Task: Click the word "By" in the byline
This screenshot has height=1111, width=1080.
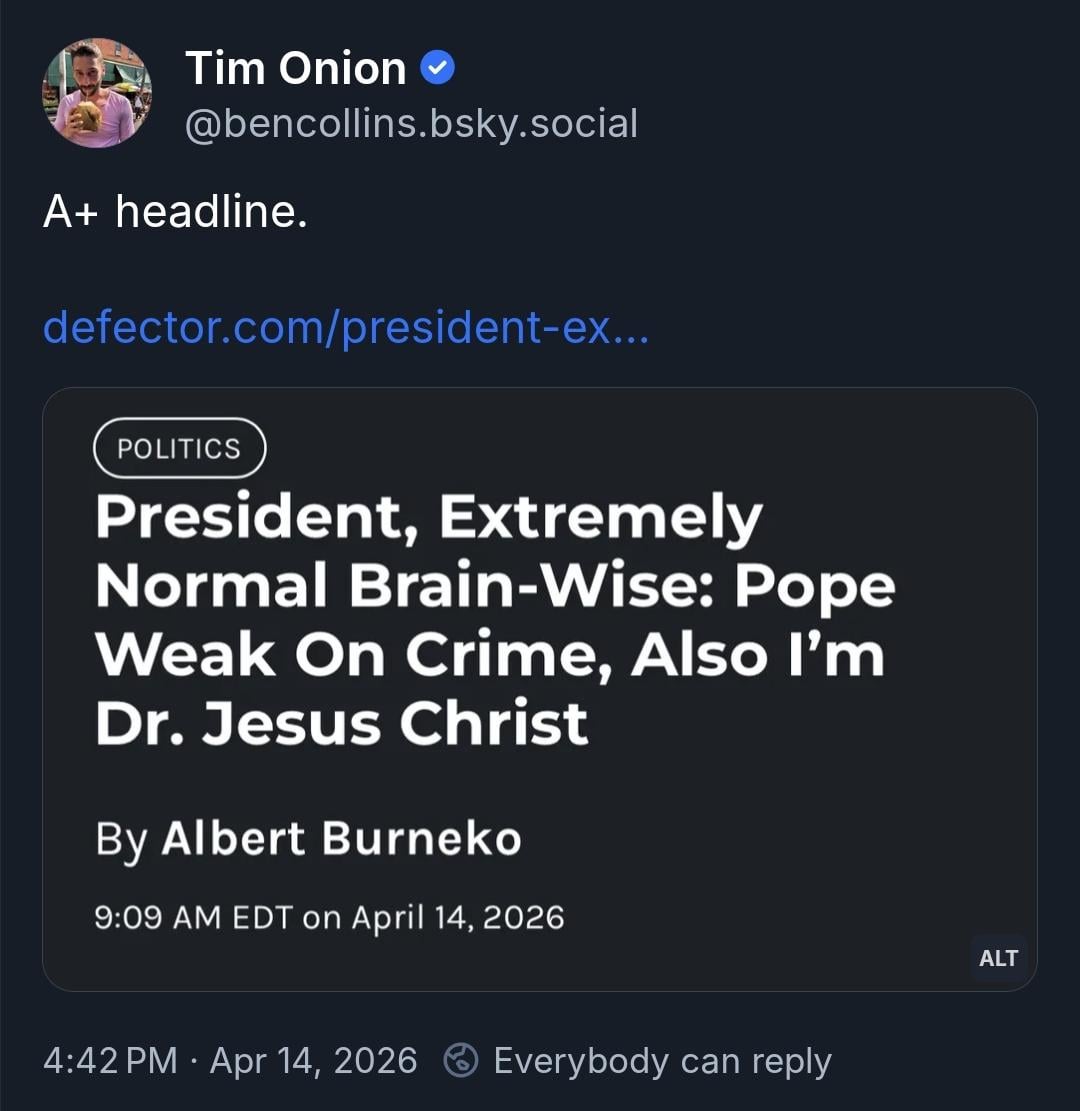Action: point(121,840)
